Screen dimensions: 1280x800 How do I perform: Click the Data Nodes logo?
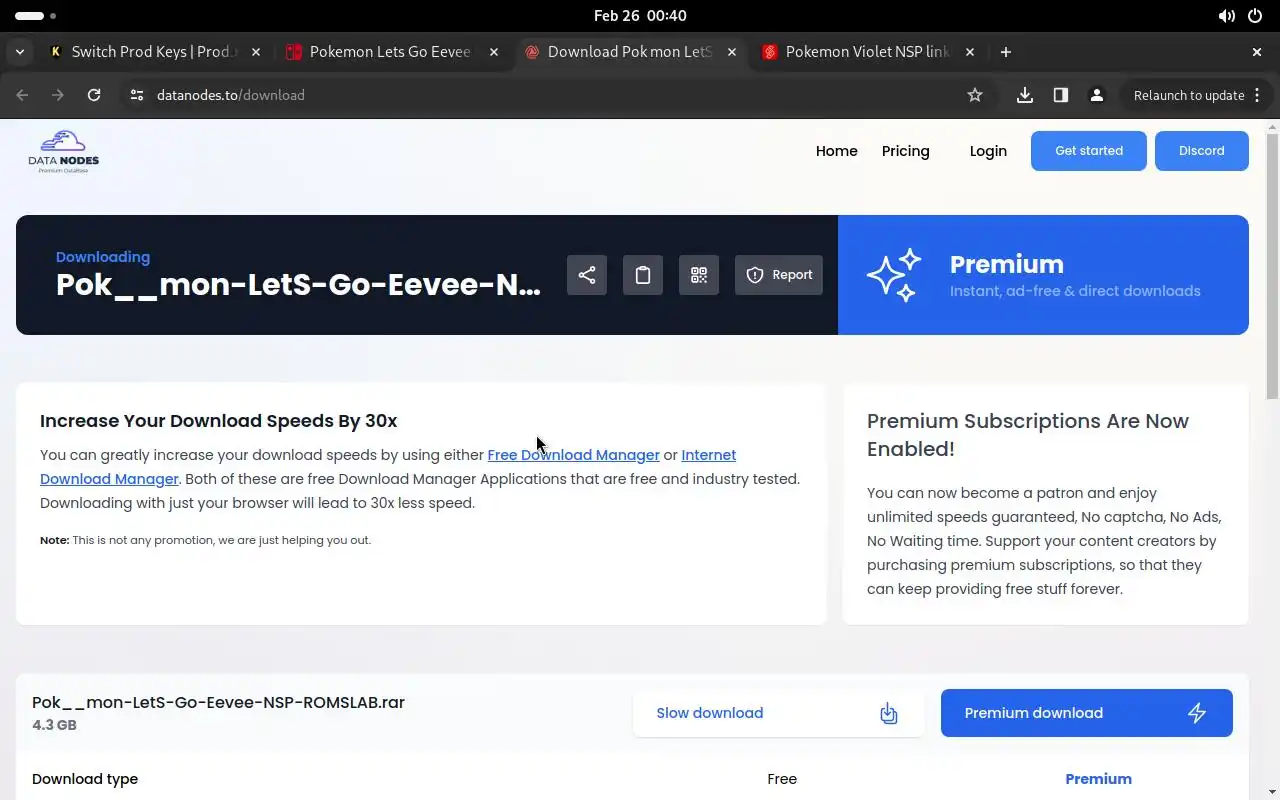[x=63, y=152]
